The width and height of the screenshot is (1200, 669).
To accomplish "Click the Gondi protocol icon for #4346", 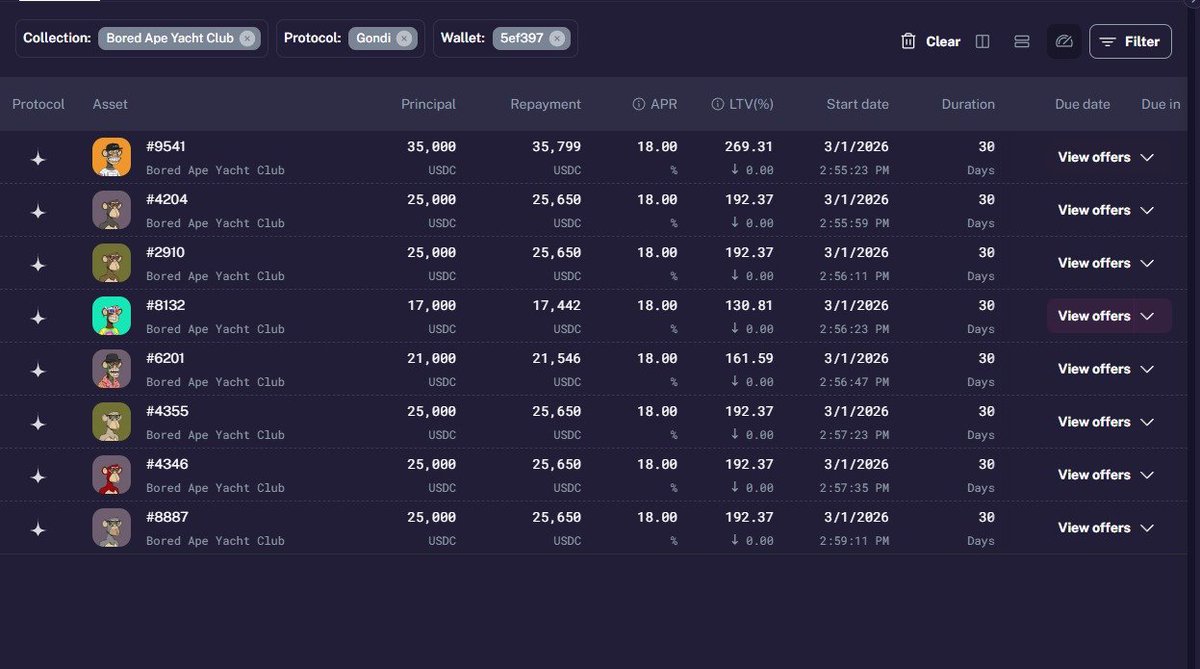I will (x=38, y=476).
